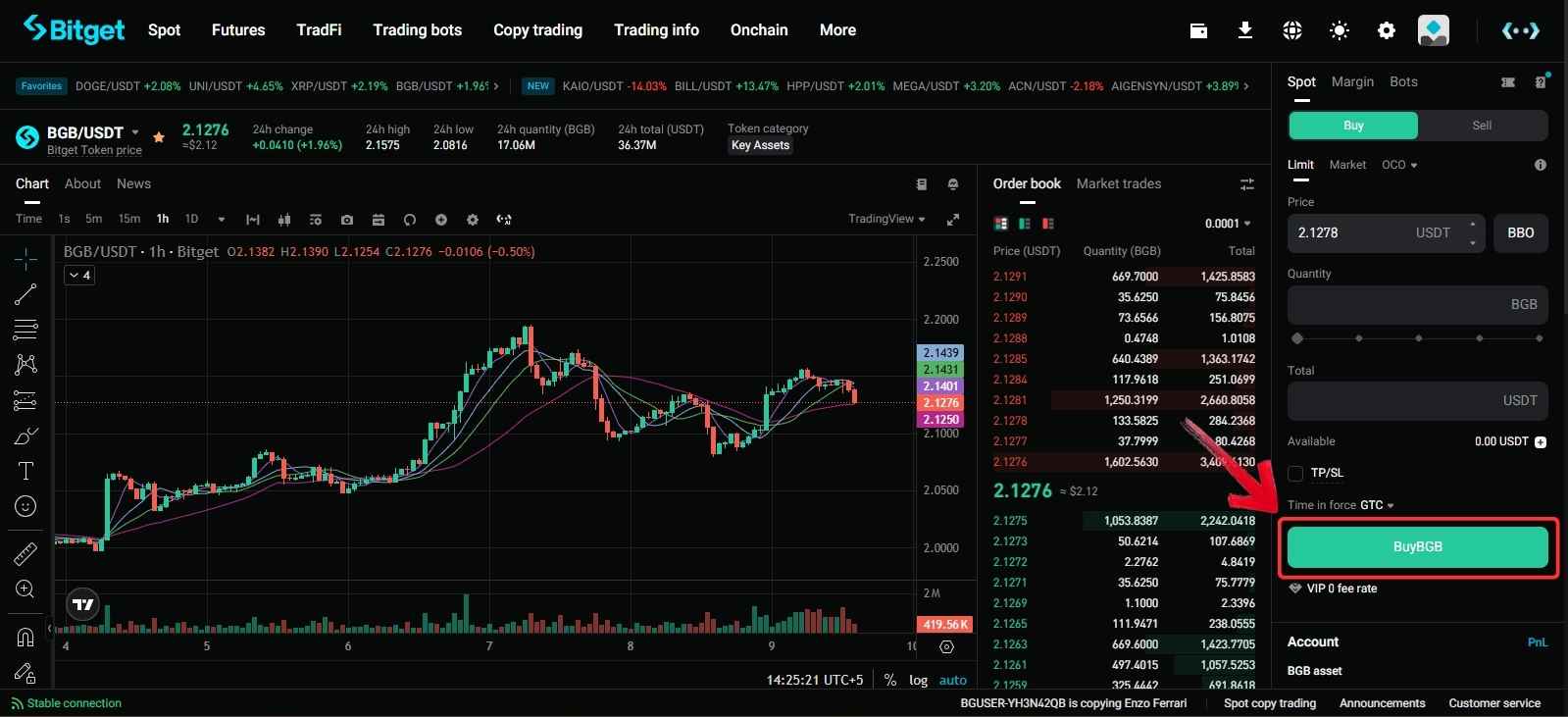Select the trend line drawing tool
Image resolution: width=1568 pixels, height=717 pixels.
coord(25,294)
